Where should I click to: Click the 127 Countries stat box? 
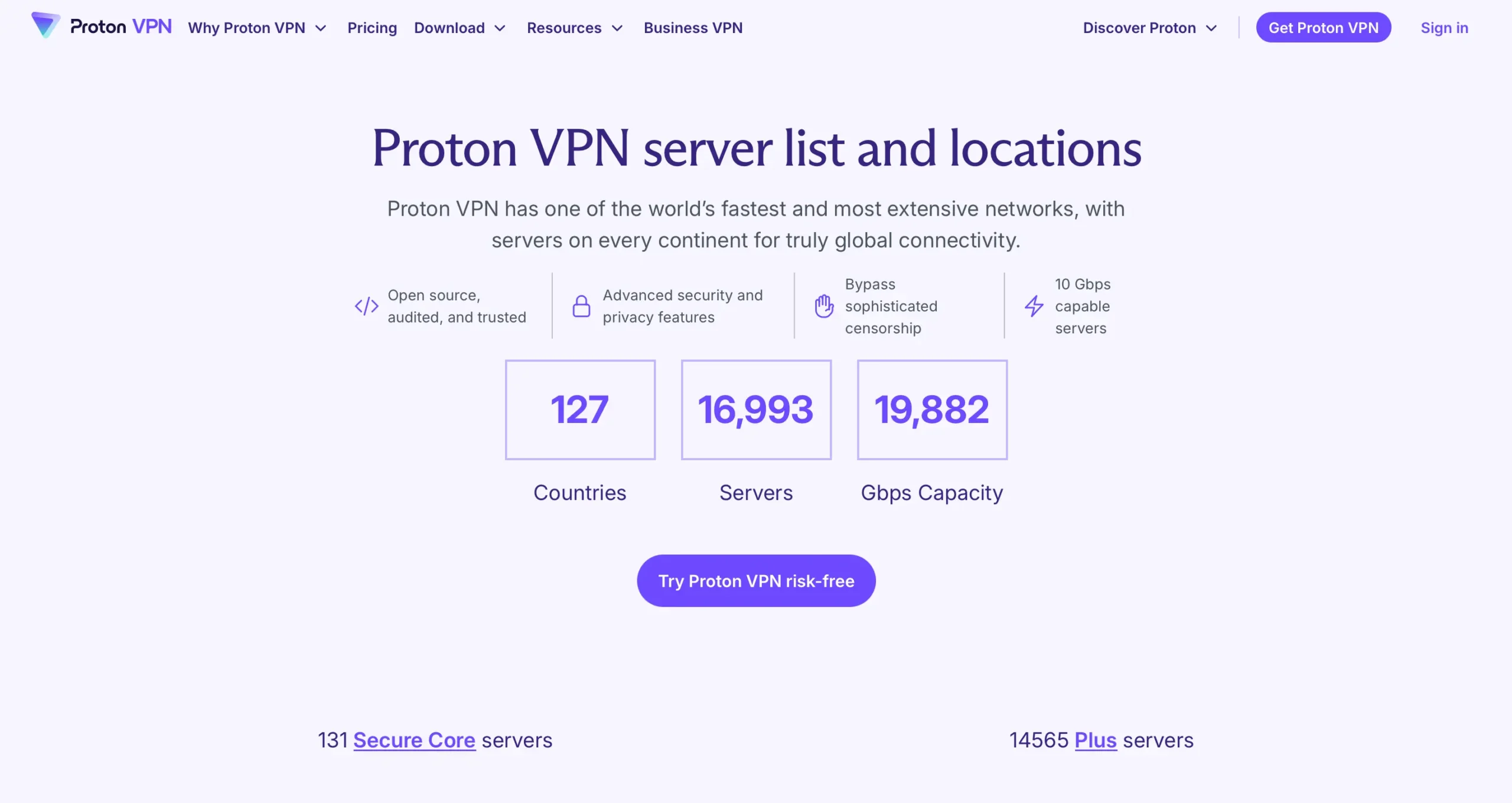pyautogui.click(x=580, y=409)
